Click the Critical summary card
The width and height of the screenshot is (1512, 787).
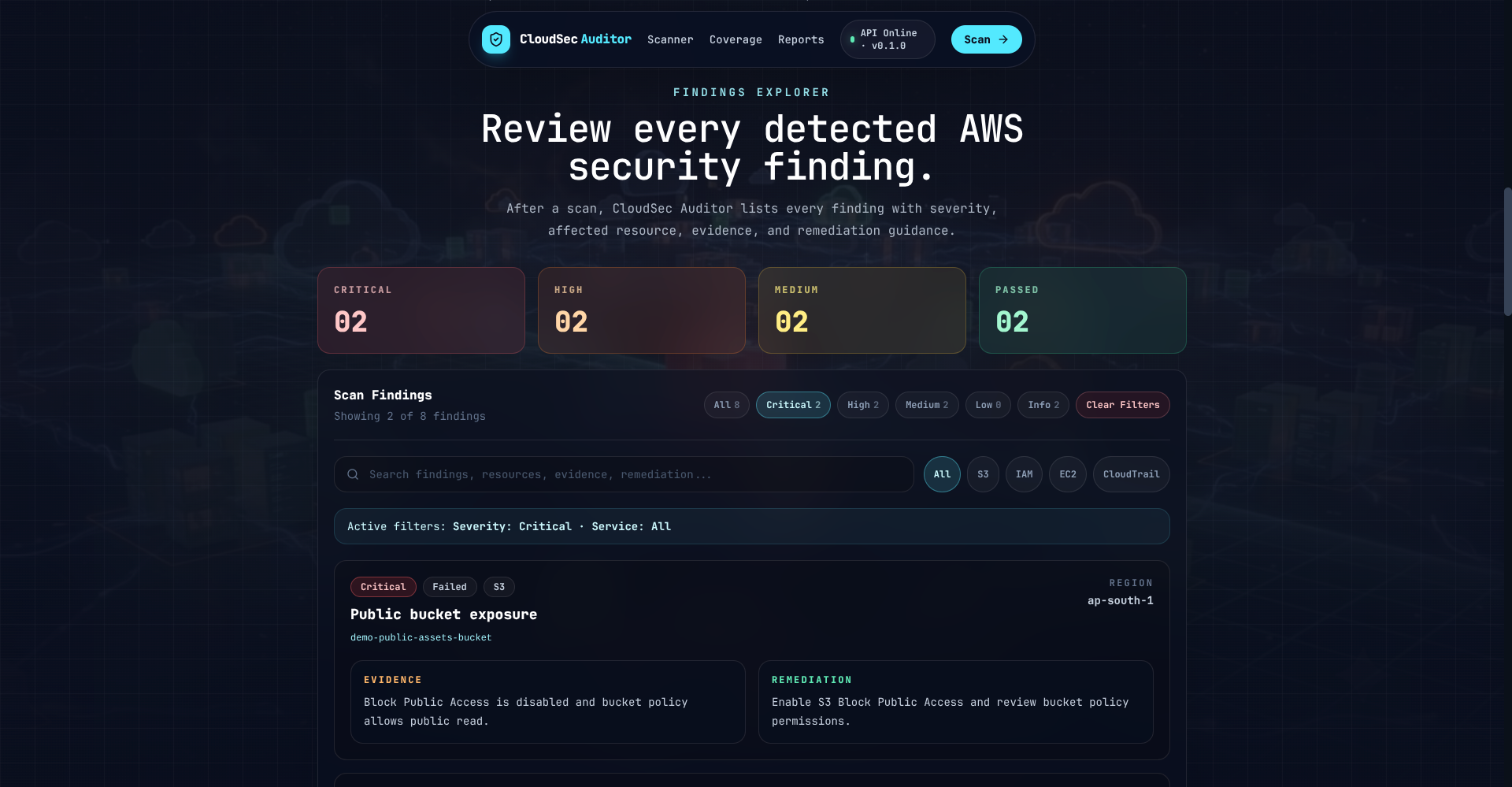tap(421, 310)
